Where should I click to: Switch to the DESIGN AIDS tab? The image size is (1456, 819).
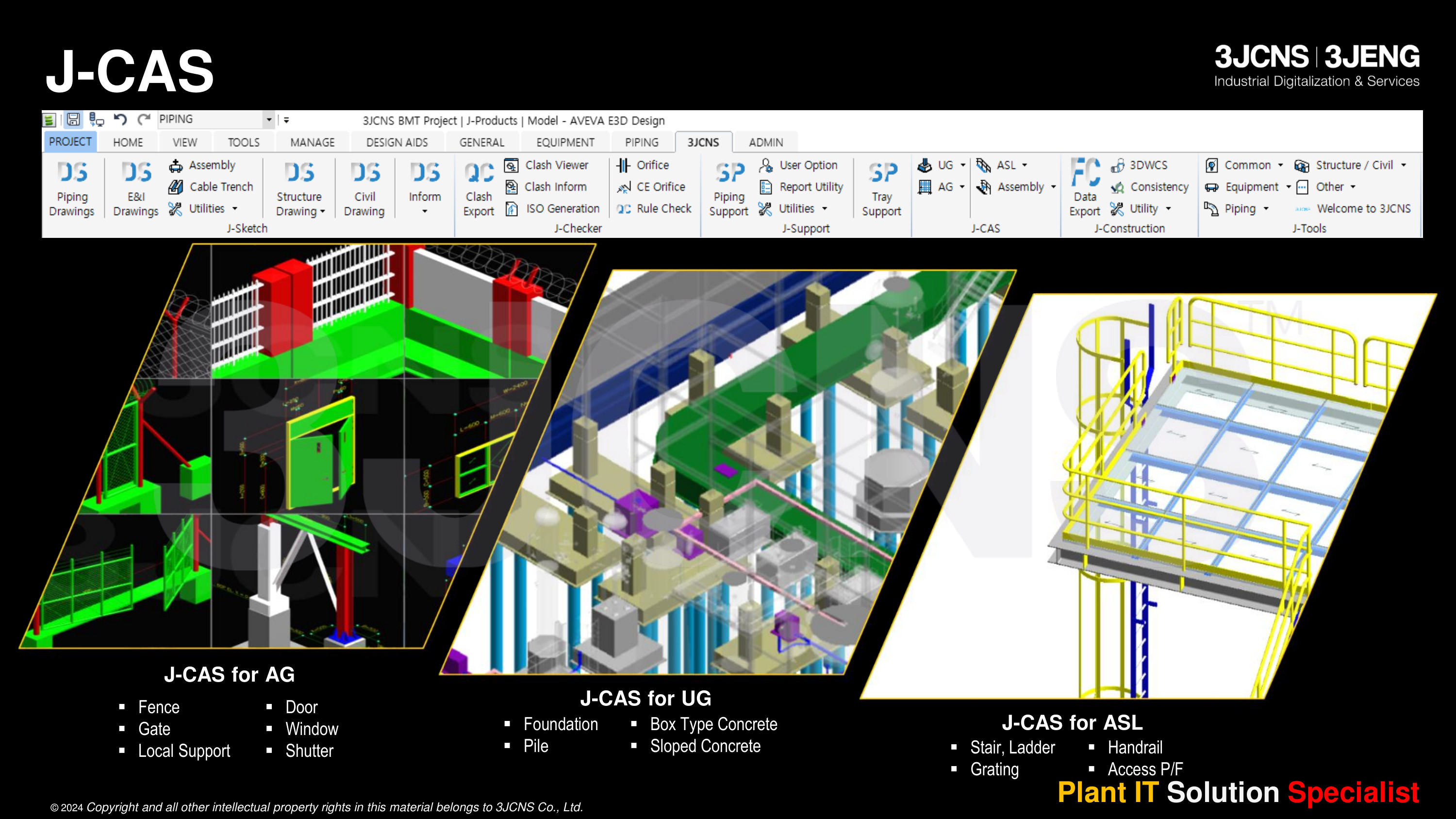397,142
